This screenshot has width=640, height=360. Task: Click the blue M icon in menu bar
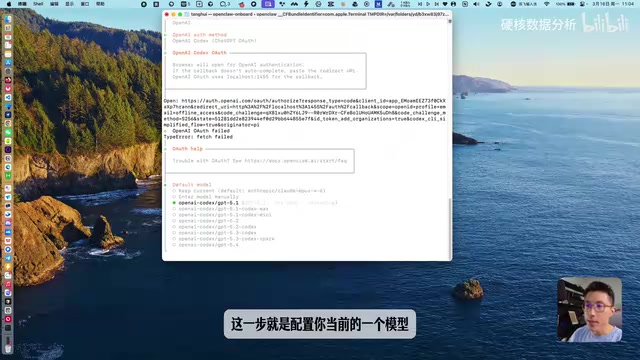[x=378, y=4]
